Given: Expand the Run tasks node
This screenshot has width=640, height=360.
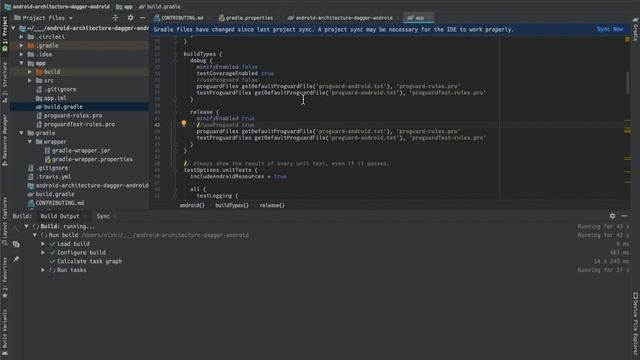Looking at the screenshot, I should click(x=43, y=270).
